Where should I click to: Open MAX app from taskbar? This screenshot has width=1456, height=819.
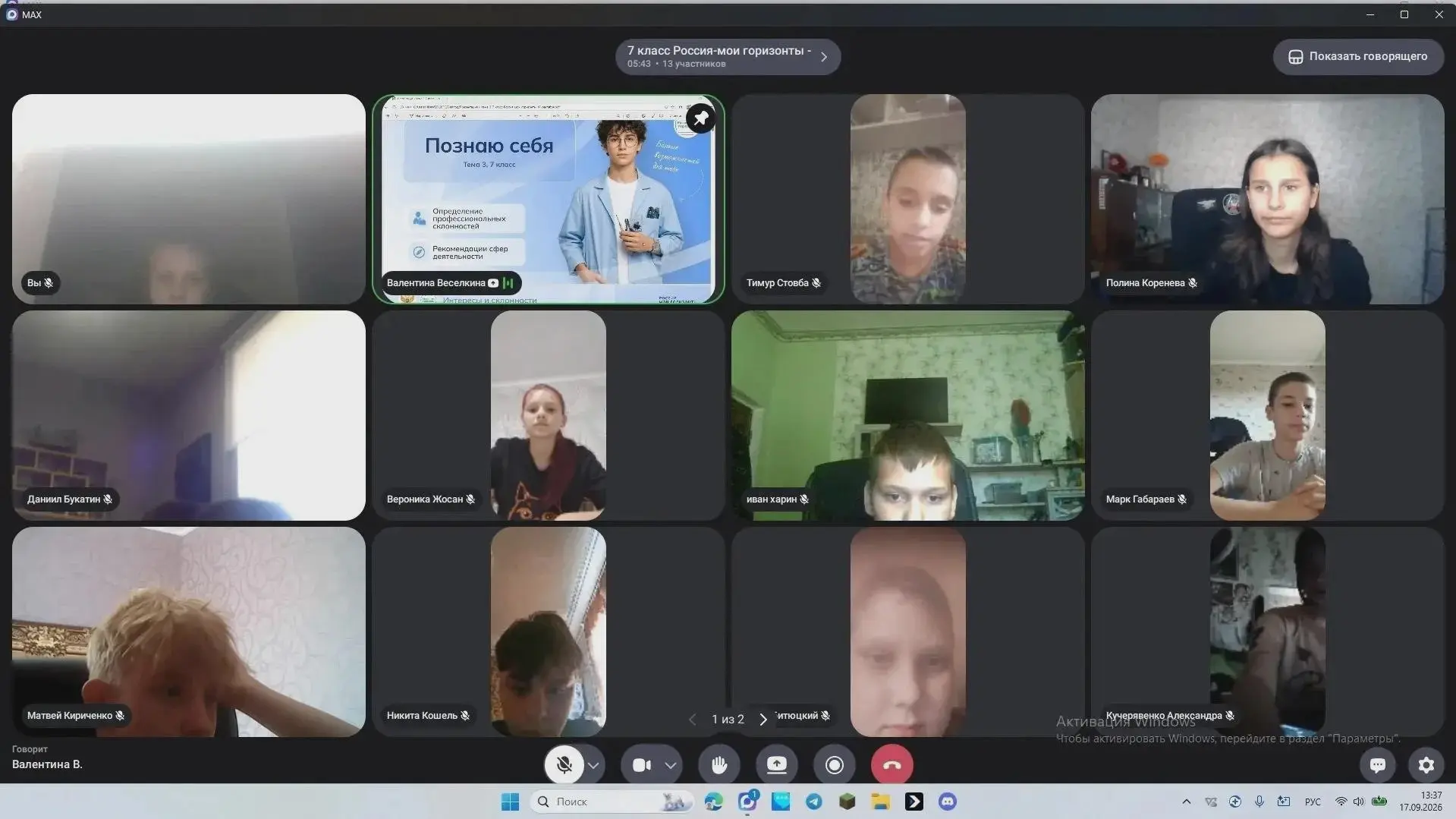pyautogui.click(x=747, y=802)
